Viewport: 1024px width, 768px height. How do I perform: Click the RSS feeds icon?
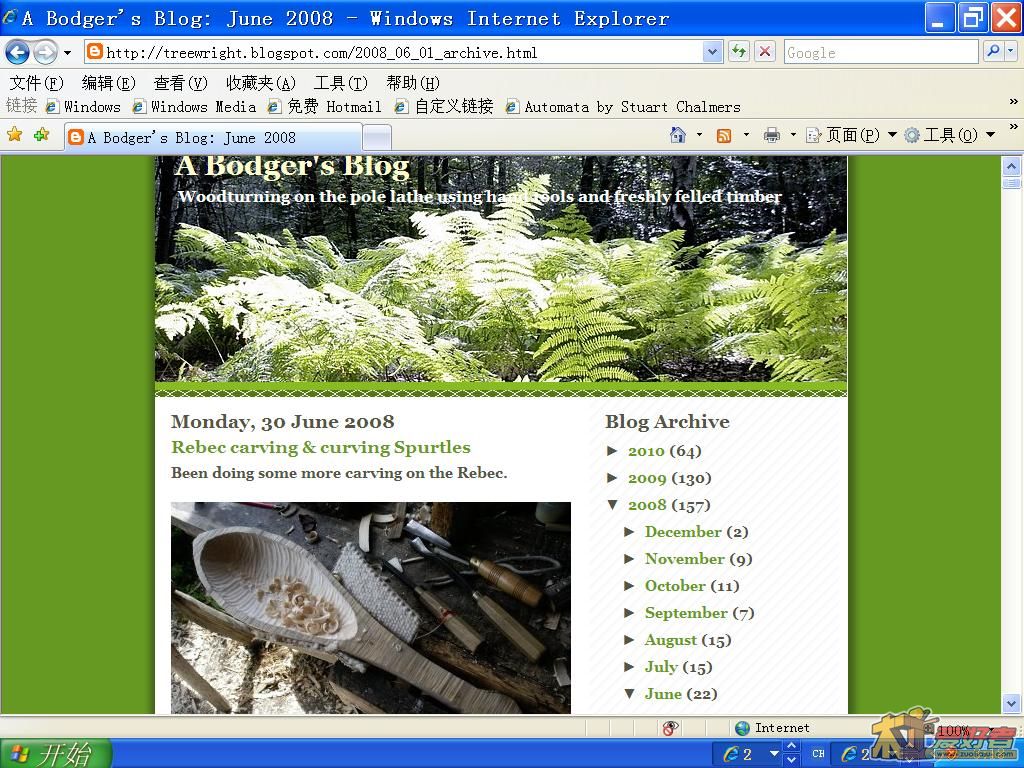point(724,135)
